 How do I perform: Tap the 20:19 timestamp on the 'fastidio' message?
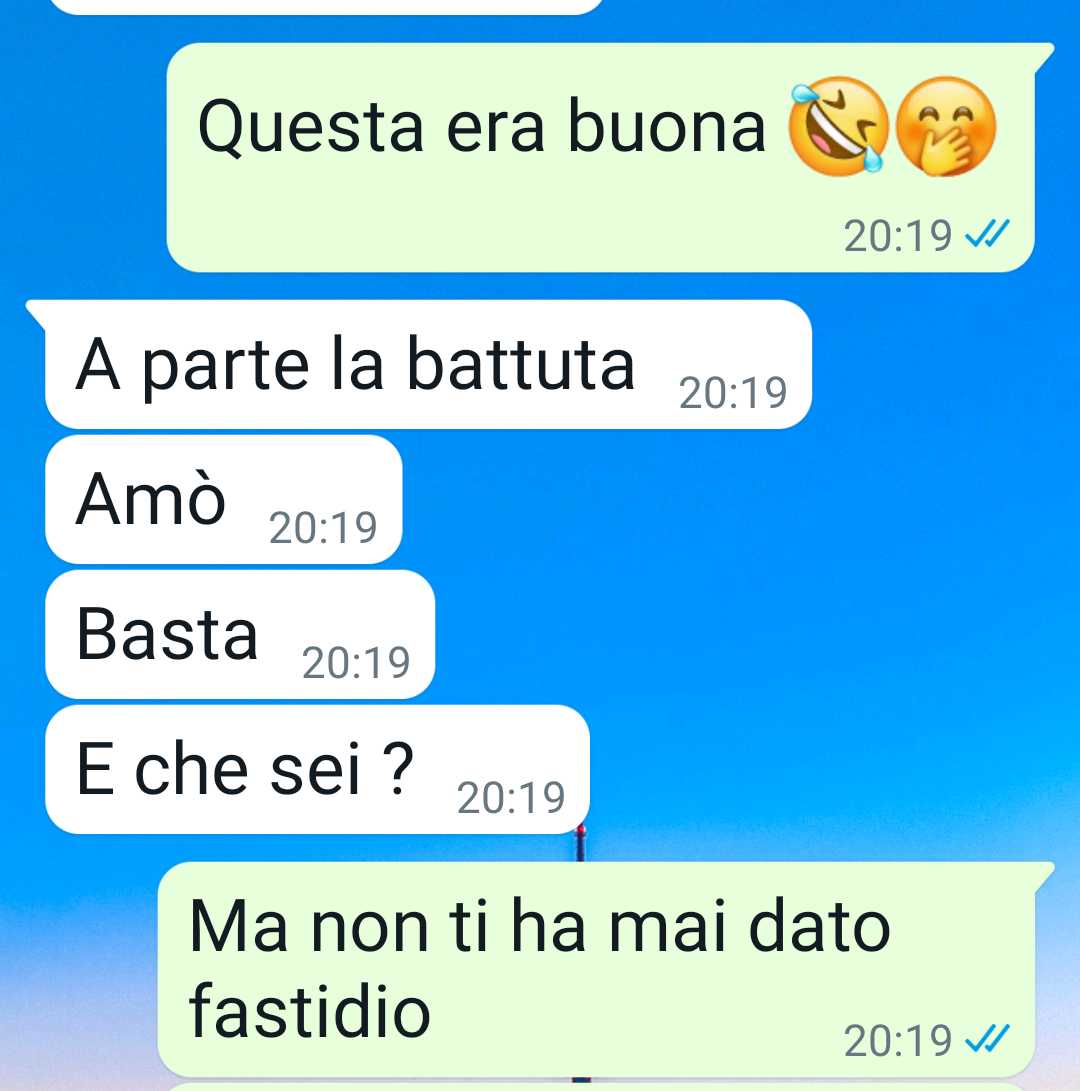pos(898,1040)
